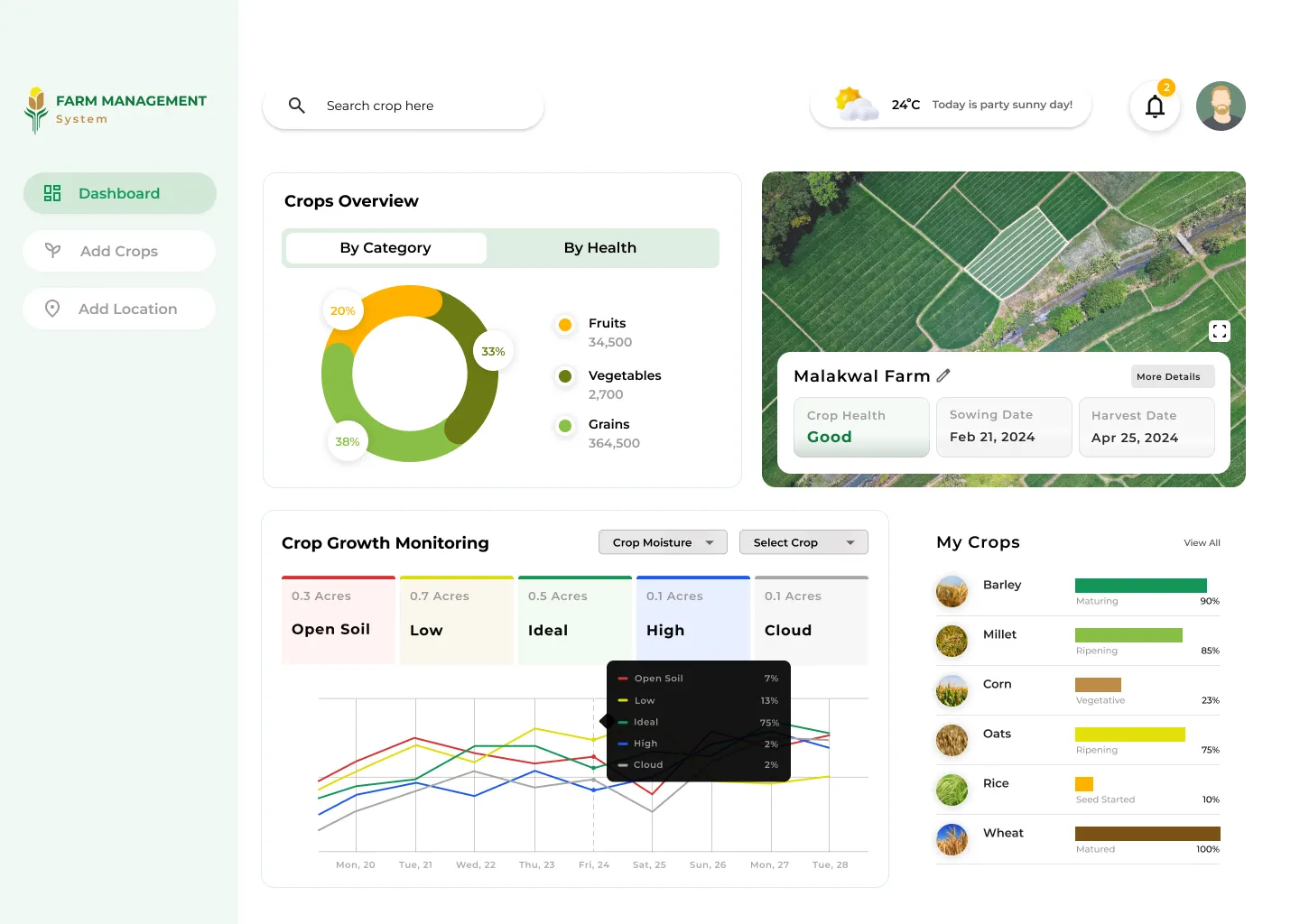The width and height of the screenshot is (1300, 924).
Task: Click the Barley maturing progress bar
Action: click(x=1140, y=586)
